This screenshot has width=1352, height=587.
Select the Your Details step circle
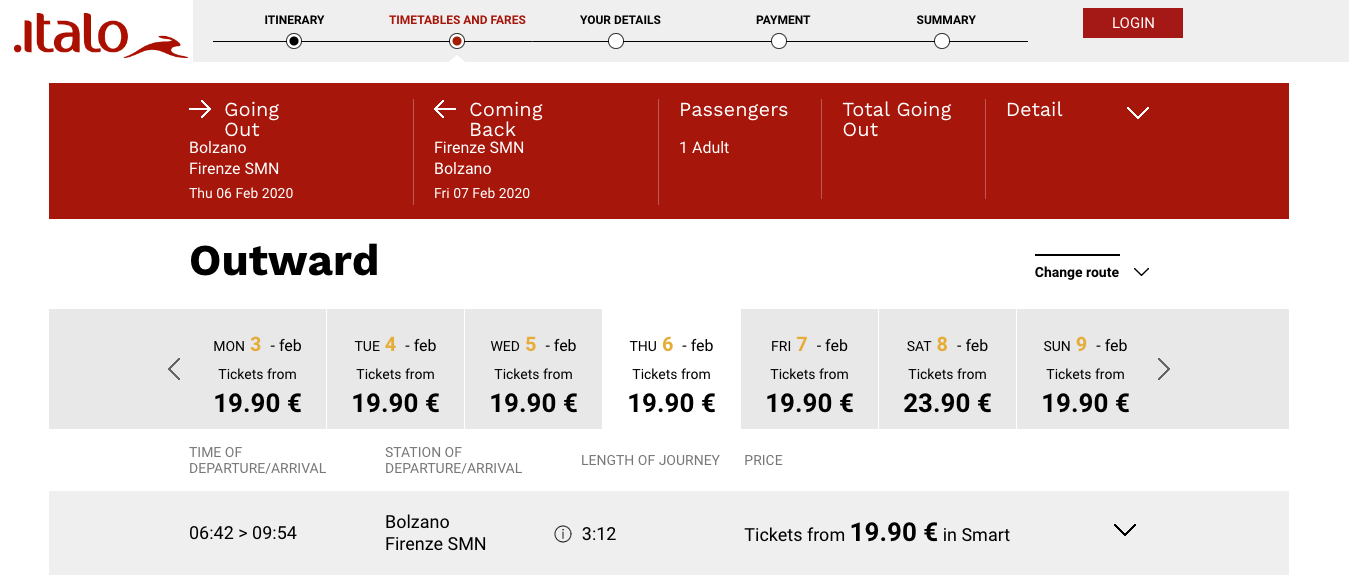click(616, 41)
